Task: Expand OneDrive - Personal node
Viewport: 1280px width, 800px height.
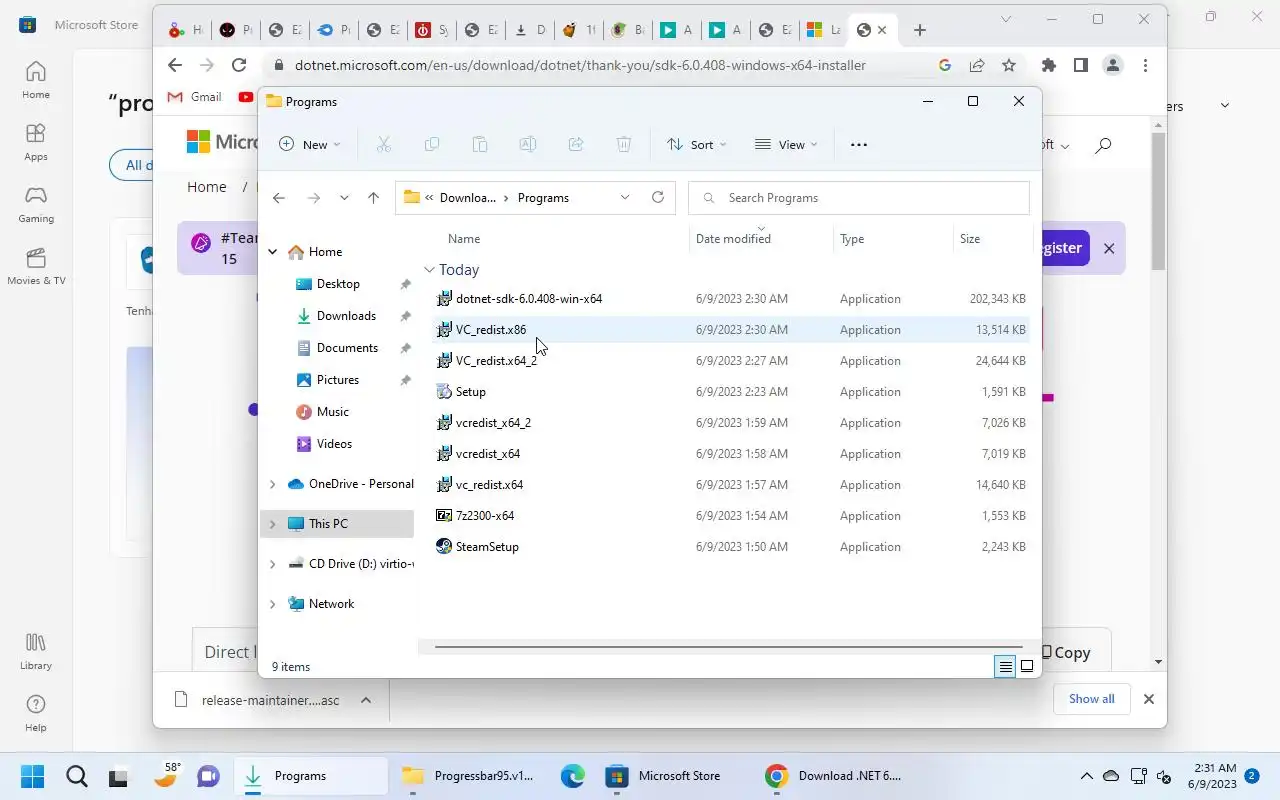Action: pyautogui.click(x=272, y=484)
